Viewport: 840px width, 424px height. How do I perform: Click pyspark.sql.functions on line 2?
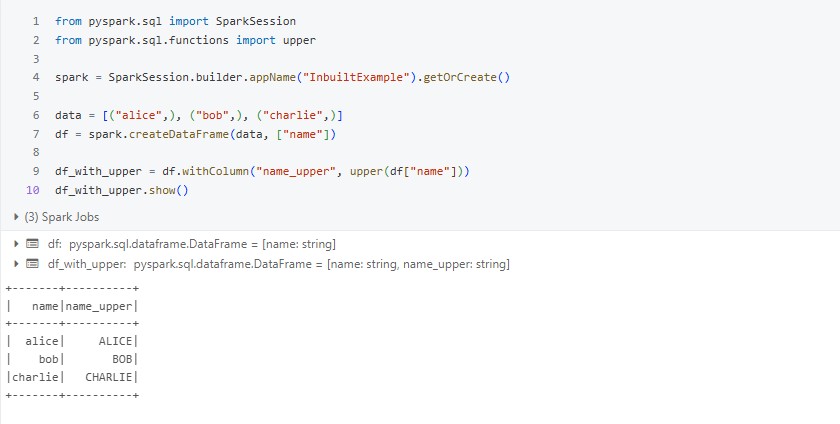[159, 40]
